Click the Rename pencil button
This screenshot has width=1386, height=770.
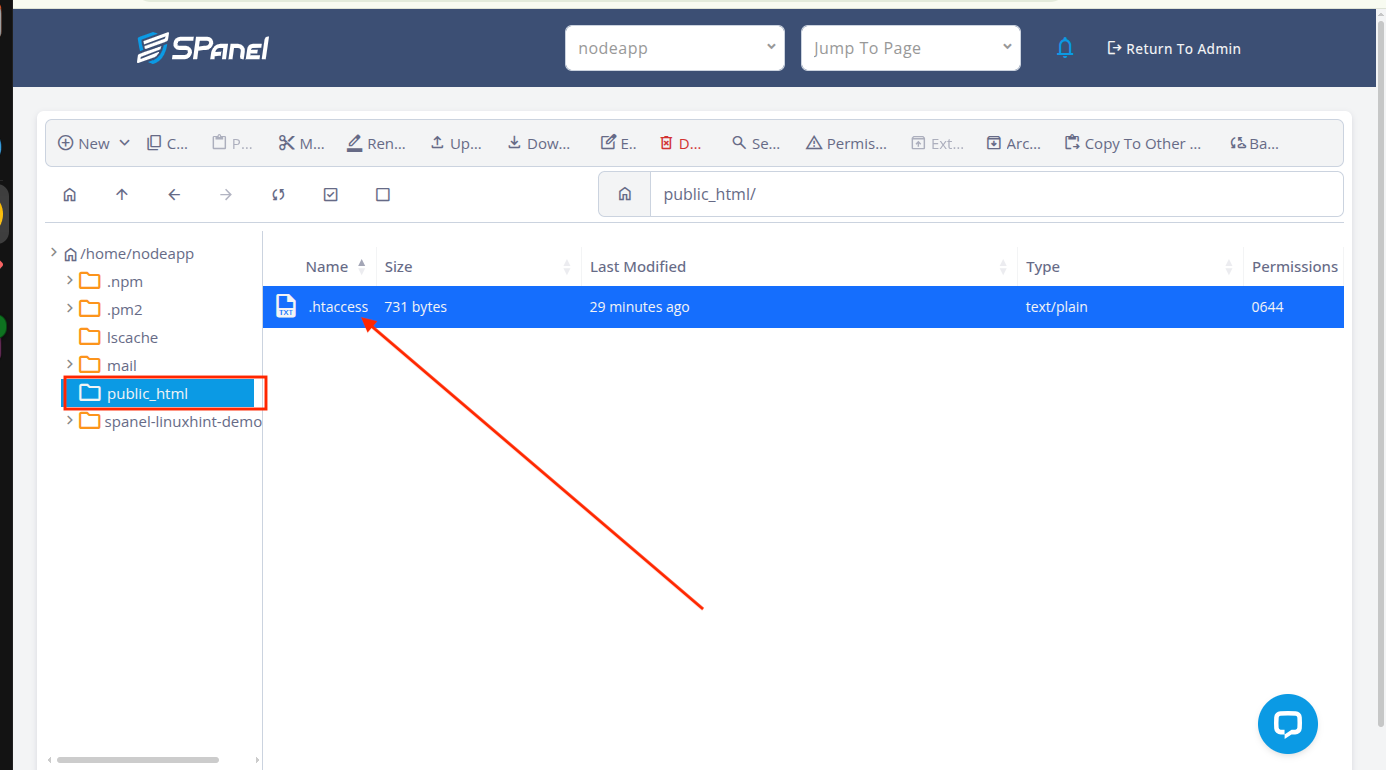click(376, 143)
